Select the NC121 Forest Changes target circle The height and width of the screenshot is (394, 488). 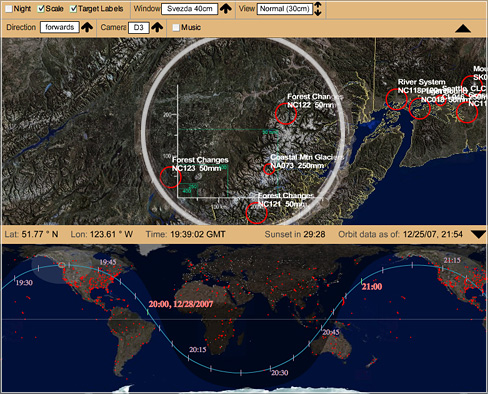[x=257, y=213]
